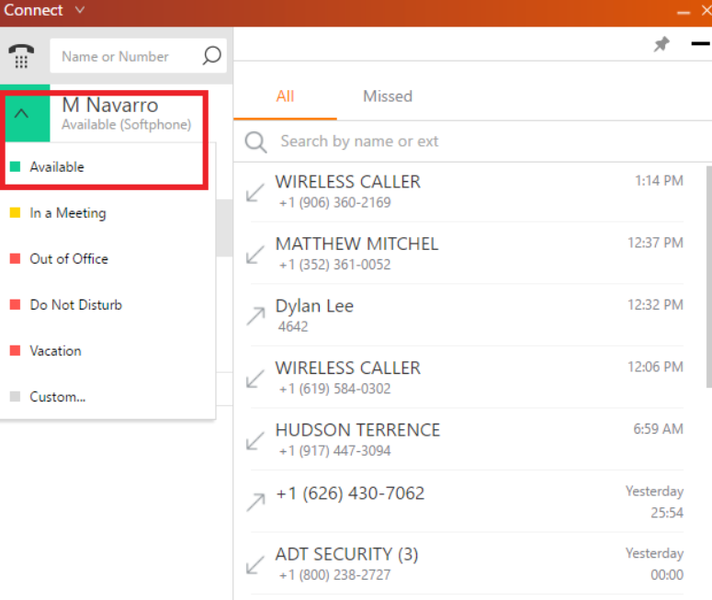Click incoming call arrow for MATTHEW MITCHEL
The height and width of the screenshot is (600, 712).
[x=255, y=254]
